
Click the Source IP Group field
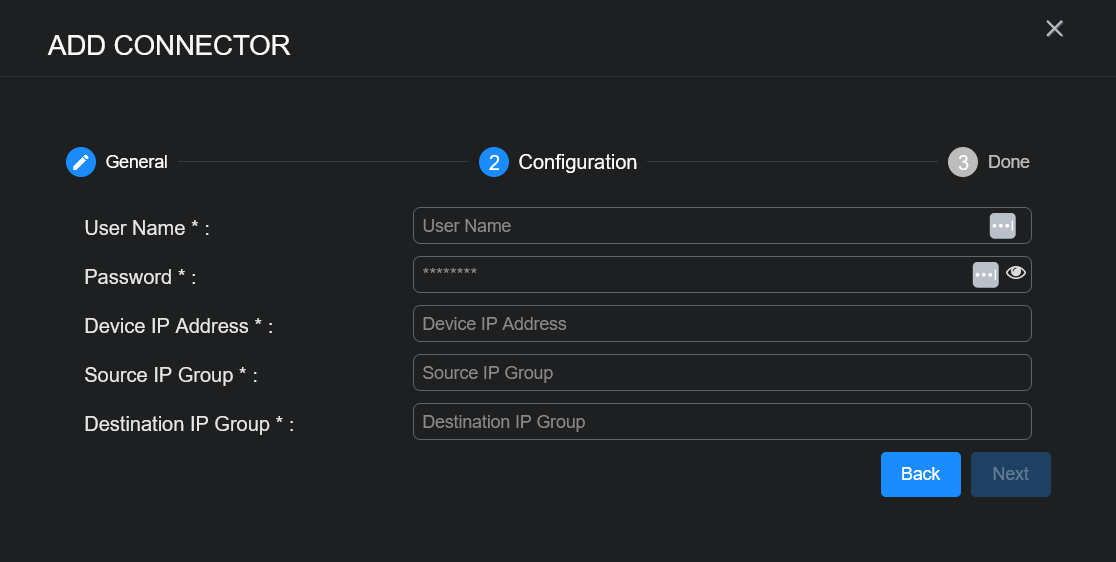(x=721, y=373)
